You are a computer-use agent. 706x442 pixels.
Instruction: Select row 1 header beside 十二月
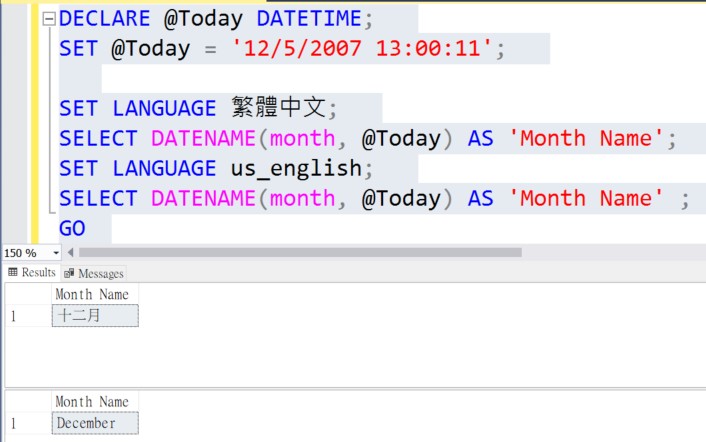tap(28, 316)
